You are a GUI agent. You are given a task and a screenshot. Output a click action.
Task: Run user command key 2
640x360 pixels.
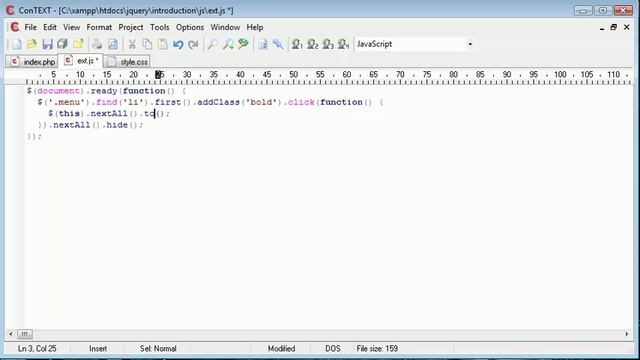(x=313, y=44)
